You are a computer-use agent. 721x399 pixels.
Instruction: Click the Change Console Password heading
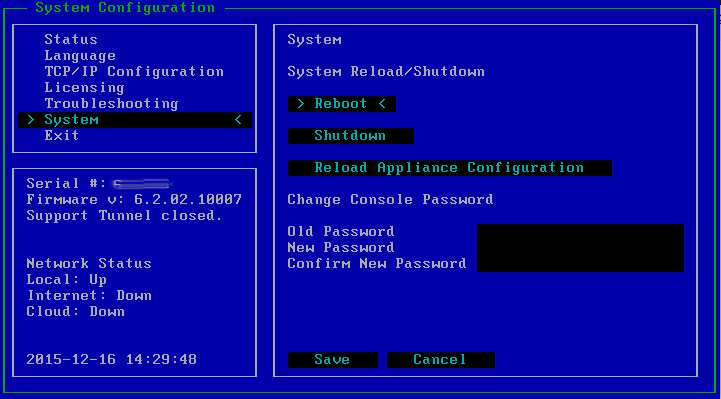pyautogui.click(x=390, y=200)
